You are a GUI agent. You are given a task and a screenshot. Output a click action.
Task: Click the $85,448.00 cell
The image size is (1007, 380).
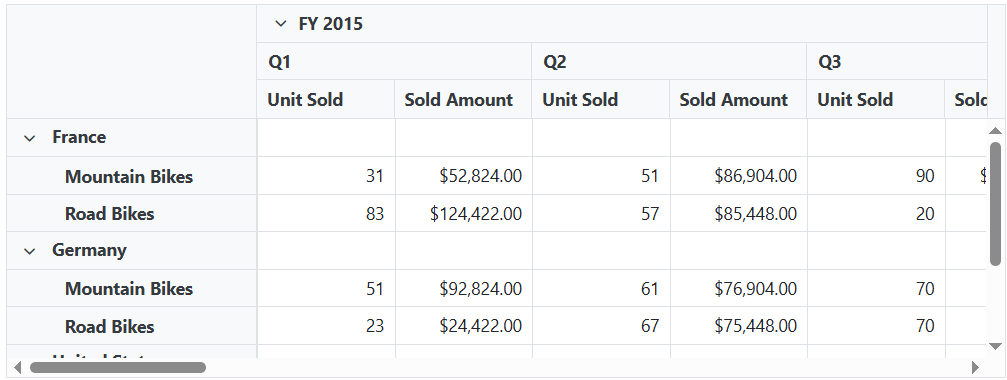[739, 213]
